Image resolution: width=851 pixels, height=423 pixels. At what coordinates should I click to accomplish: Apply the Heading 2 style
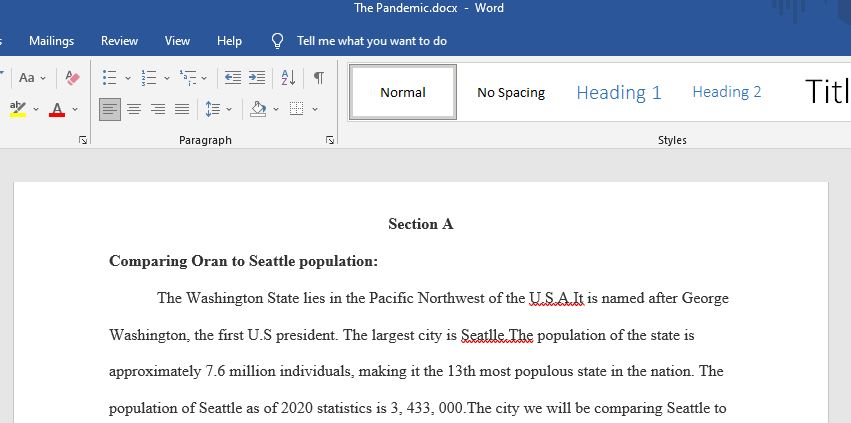727,92
